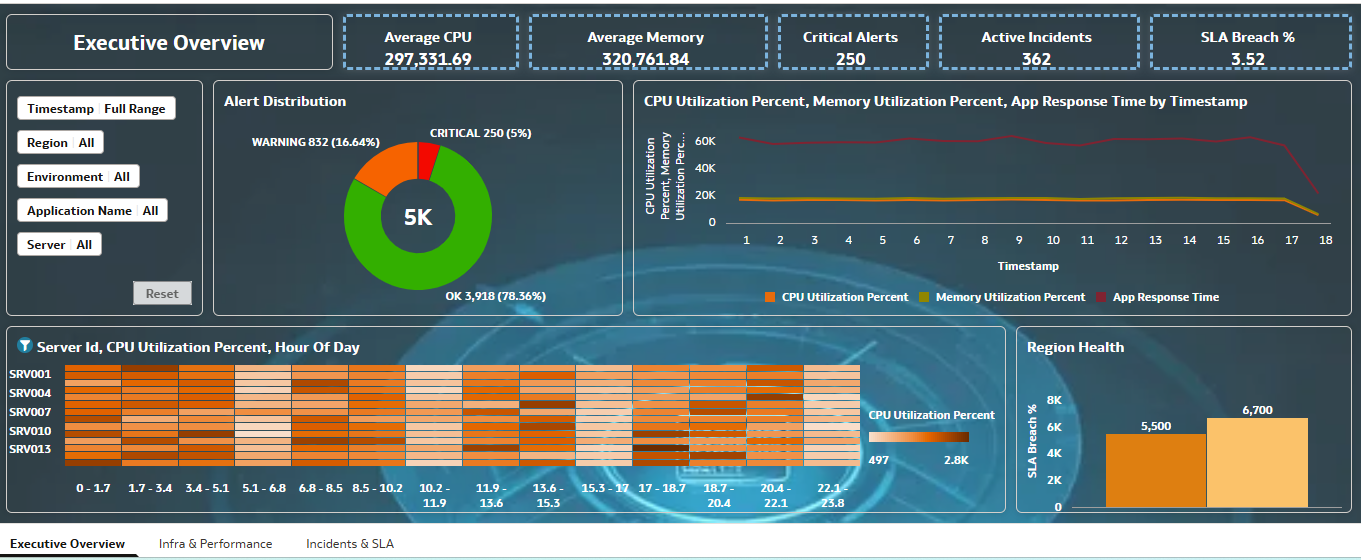
Task: Open the Server All filter
Action: pos(59,244)
